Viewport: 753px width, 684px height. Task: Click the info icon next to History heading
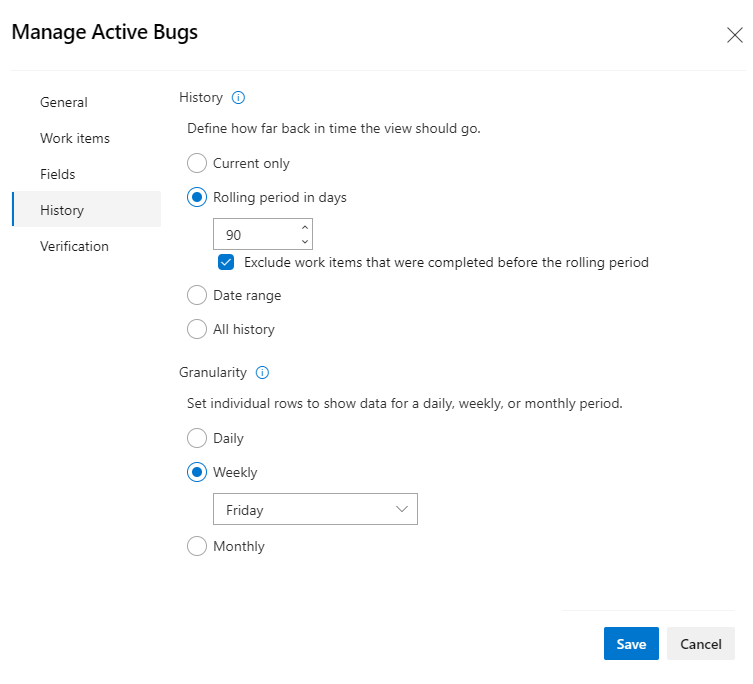click(x=238, y=98)
